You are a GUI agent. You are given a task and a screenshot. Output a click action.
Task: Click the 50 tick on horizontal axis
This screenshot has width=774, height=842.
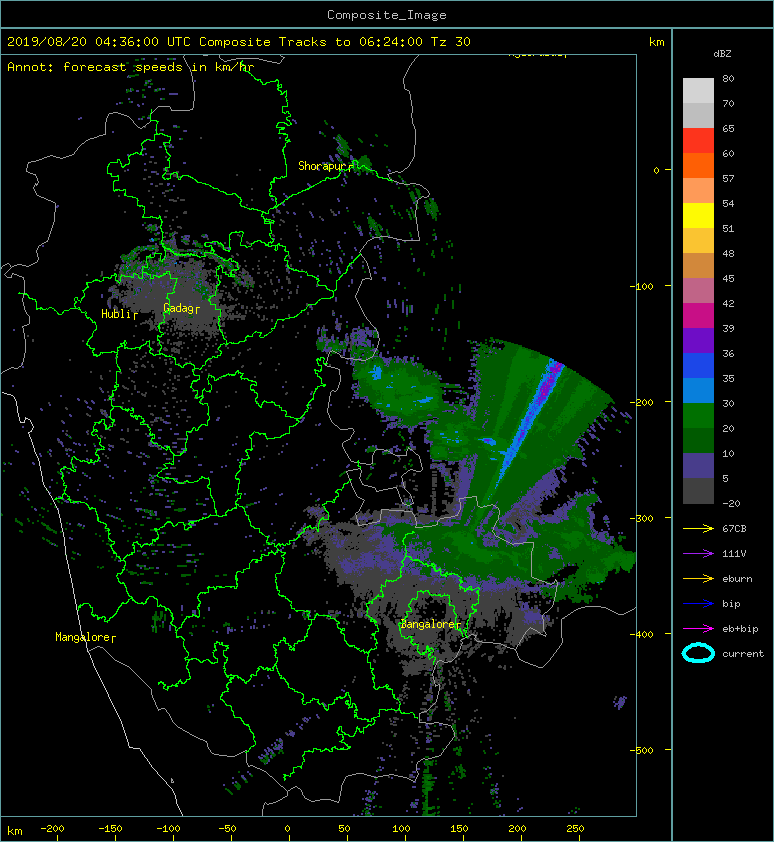(344, 829)
